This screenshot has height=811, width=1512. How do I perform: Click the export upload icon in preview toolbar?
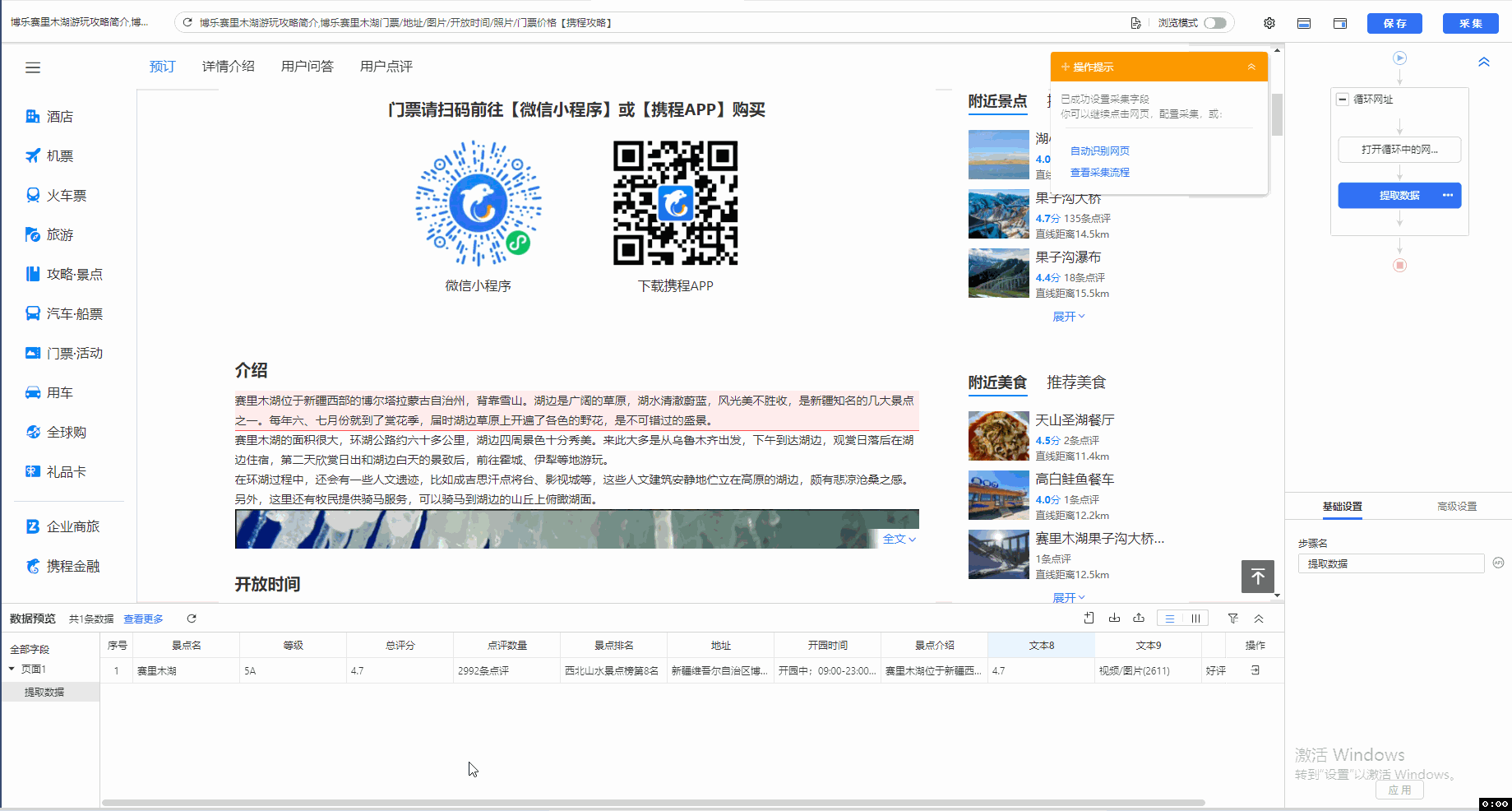[x=1139, y=619]
